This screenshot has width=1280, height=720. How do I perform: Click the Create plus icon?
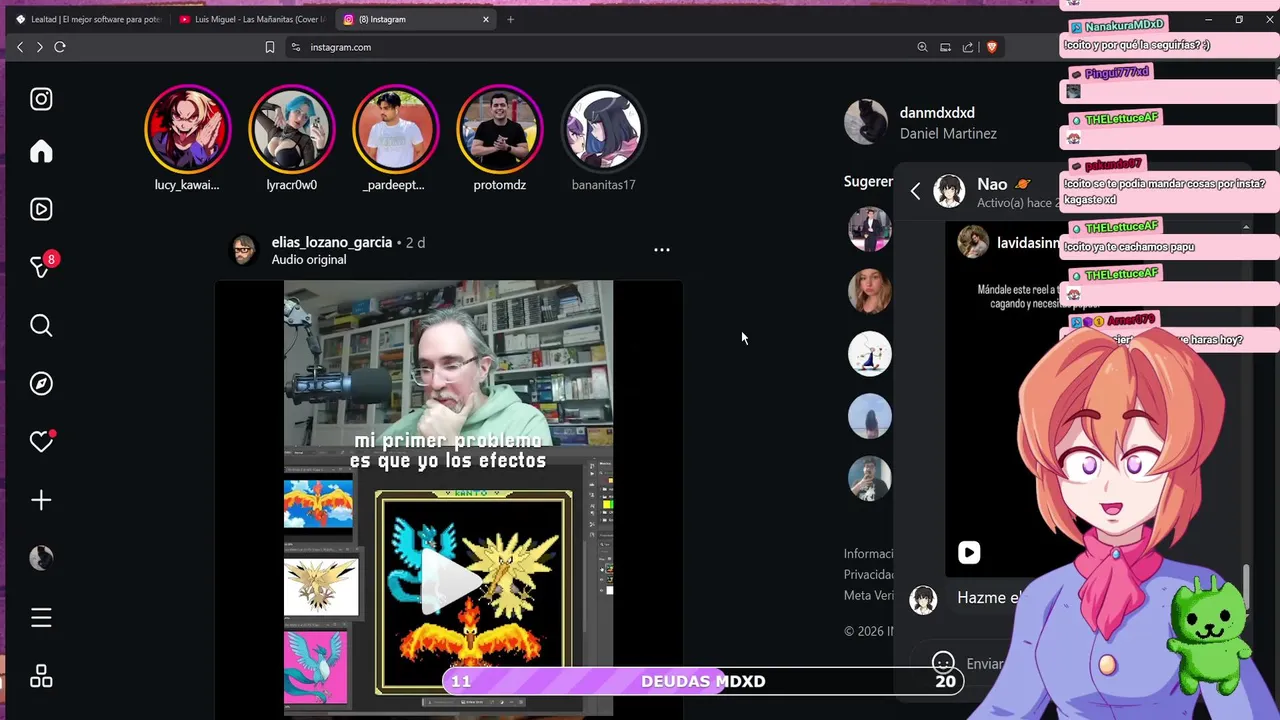pyautogui.click(x=41, y=500)
